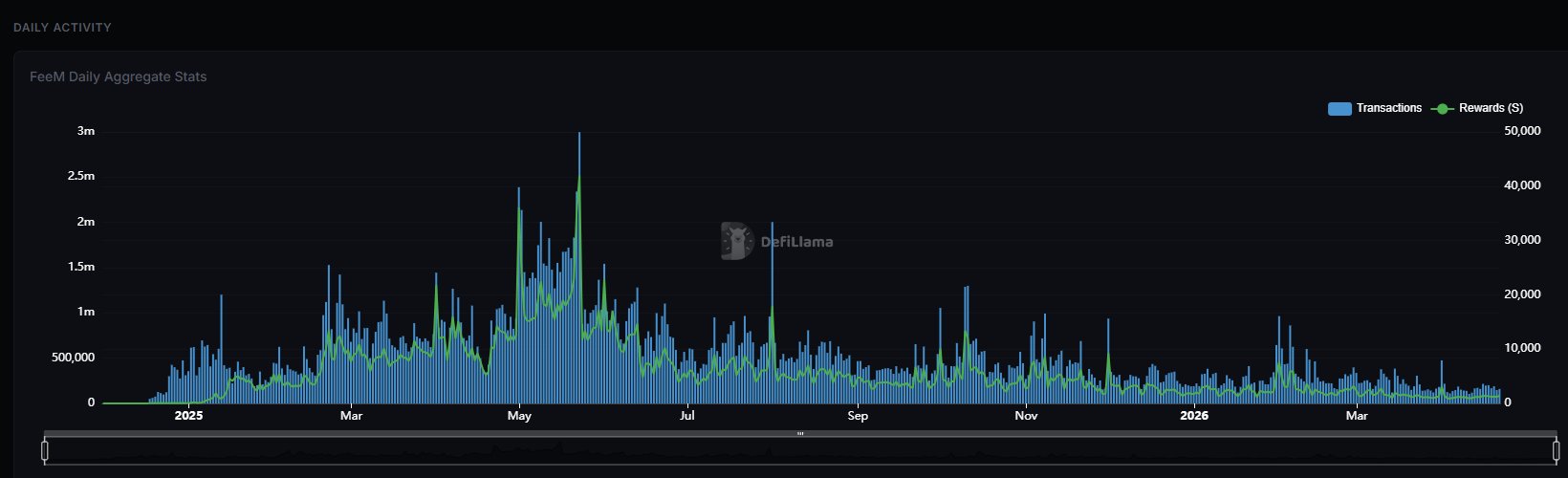Click the DAILY ACTIVITY section heading

(62, 28)
